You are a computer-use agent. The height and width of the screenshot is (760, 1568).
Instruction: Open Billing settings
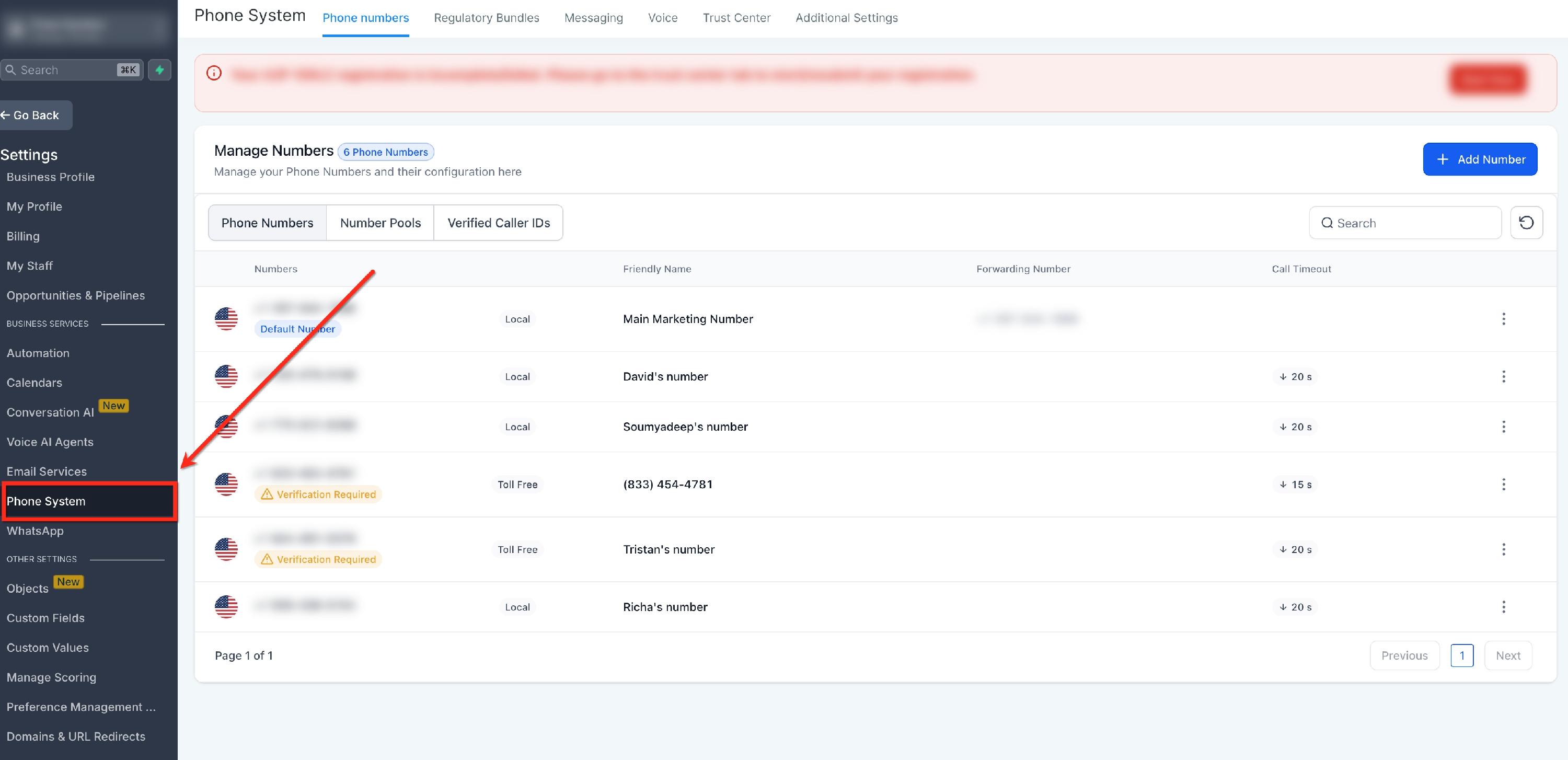pyautogui.click(x=23, y=236)
